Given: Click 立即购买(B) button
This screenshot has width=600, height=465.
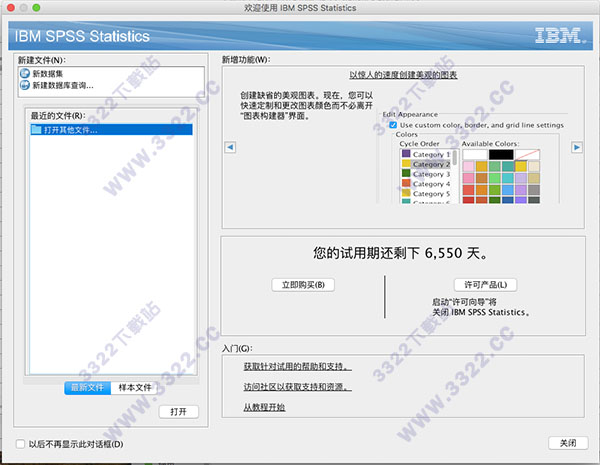Looking at the screenshot, I should point(303,285).
